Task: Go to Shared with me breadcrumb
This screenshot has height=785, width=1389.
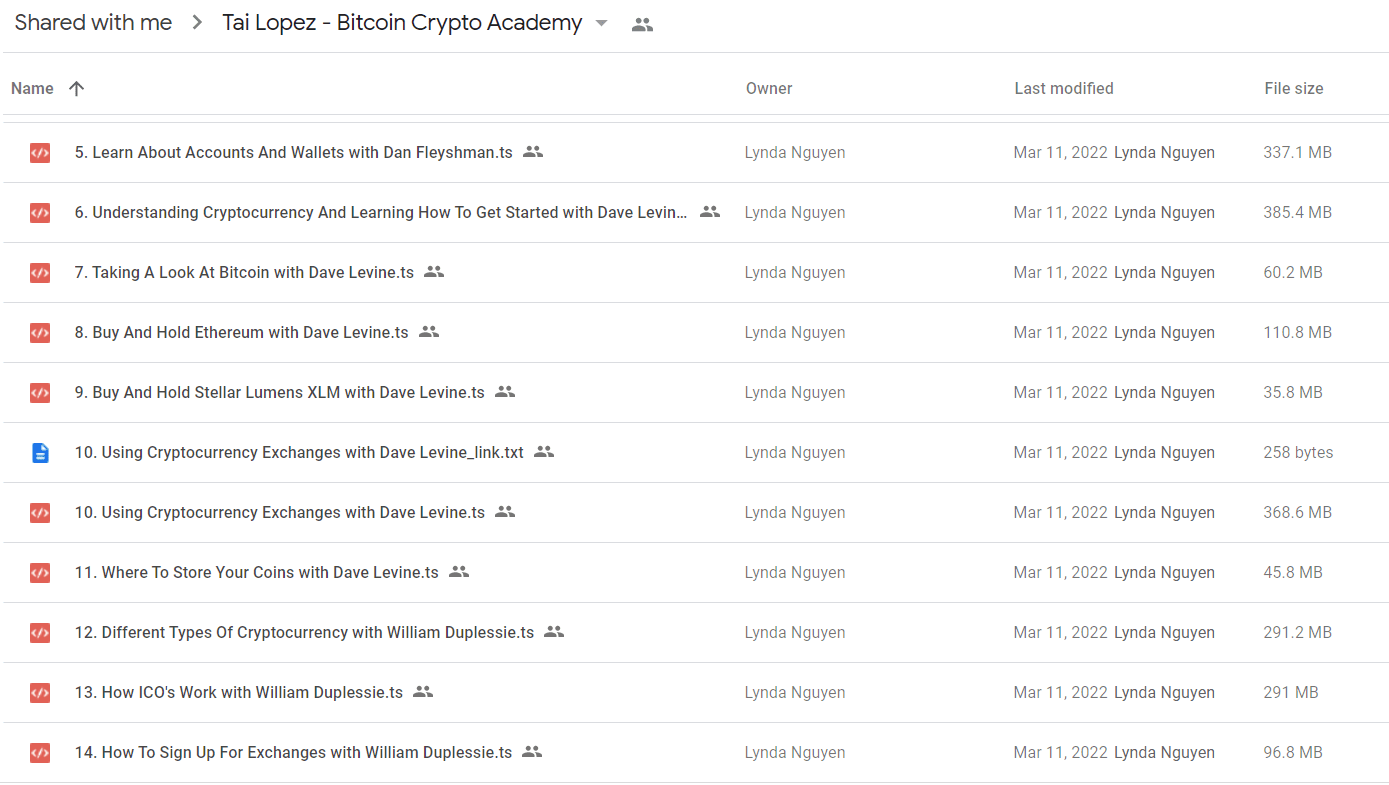Action: coord(93,23)
